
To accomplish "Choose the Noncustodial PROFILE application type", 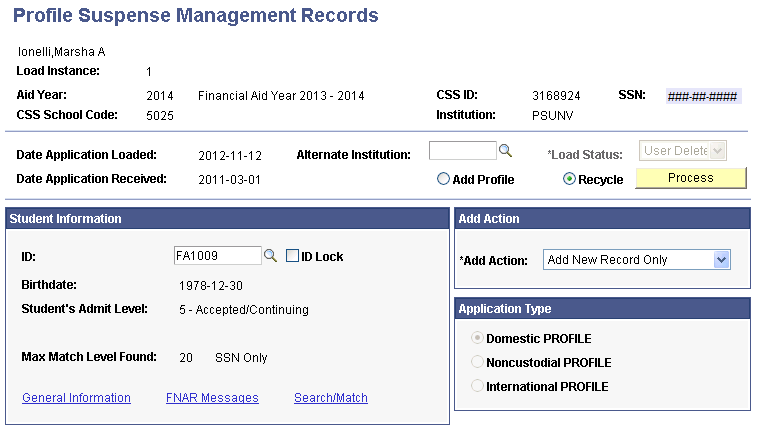I will 477,362.
